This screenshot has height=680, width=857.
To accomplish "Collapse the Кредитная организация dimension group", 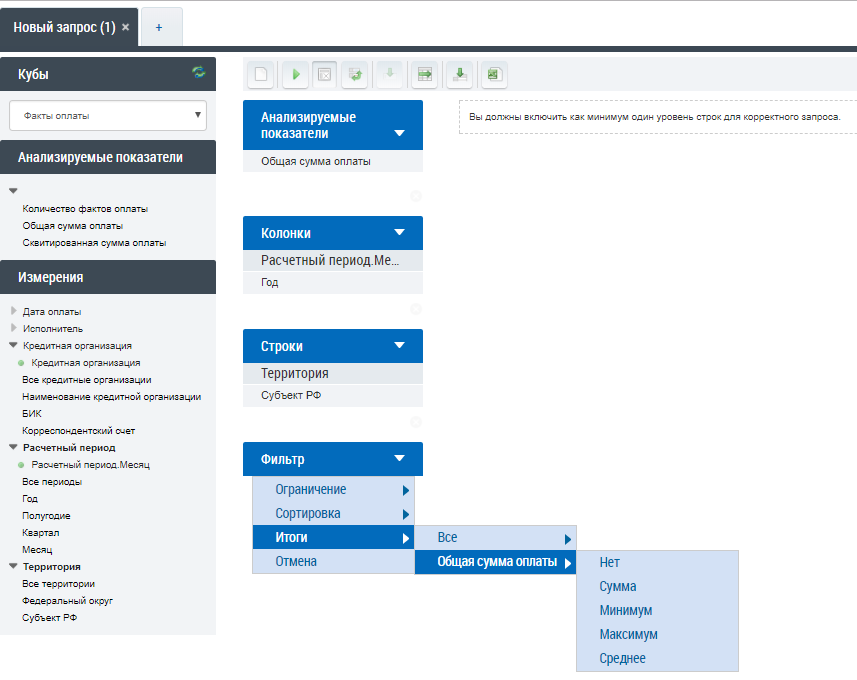I will pos(13,345).
